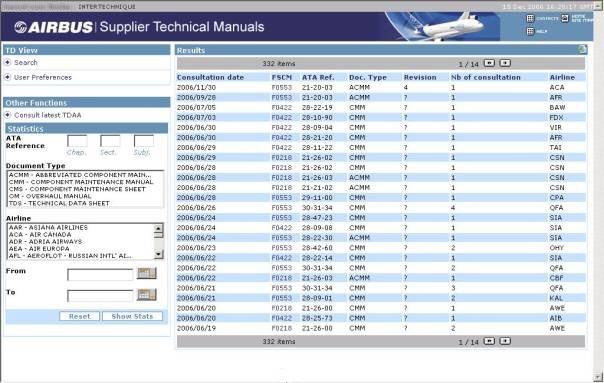Click the Reset button
The image size is (604, 383).
click(x=79, y=316)
